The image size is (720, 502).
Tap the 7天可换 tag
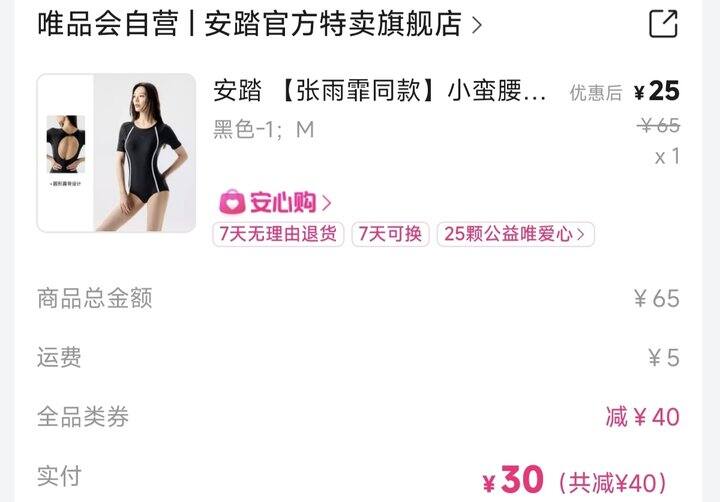click(390, 234)
